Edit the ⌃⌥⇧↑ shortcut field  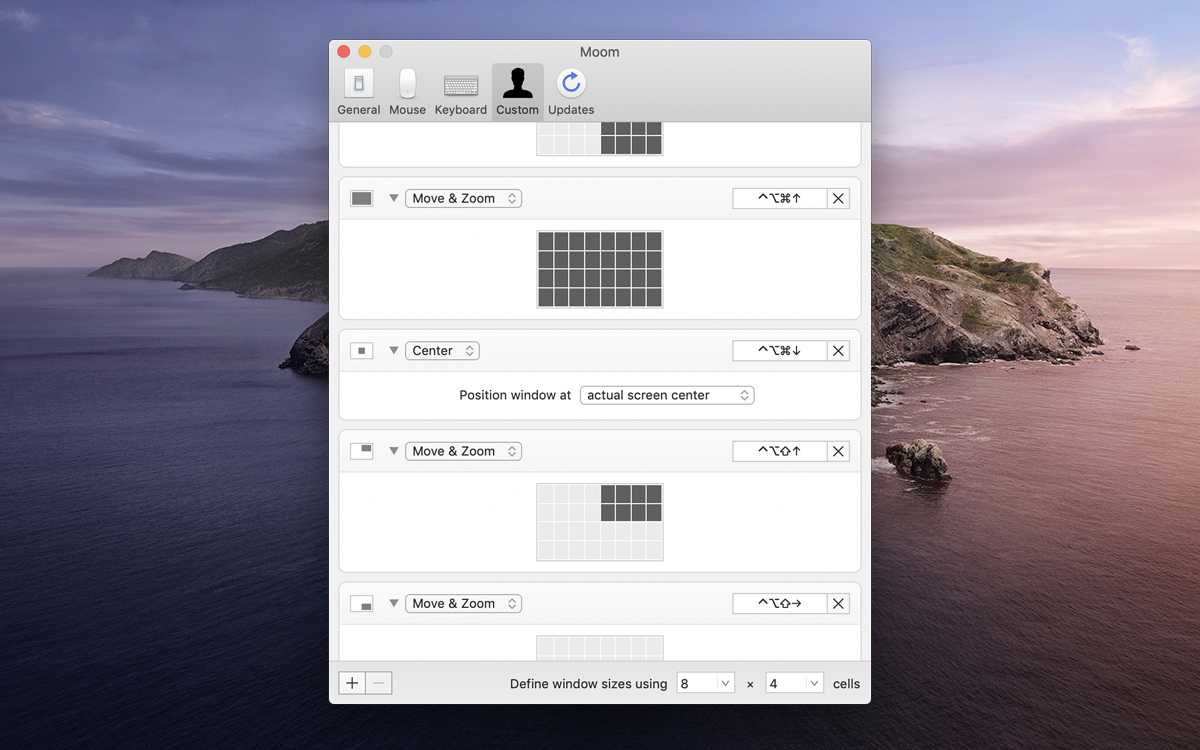pos(780,451)
